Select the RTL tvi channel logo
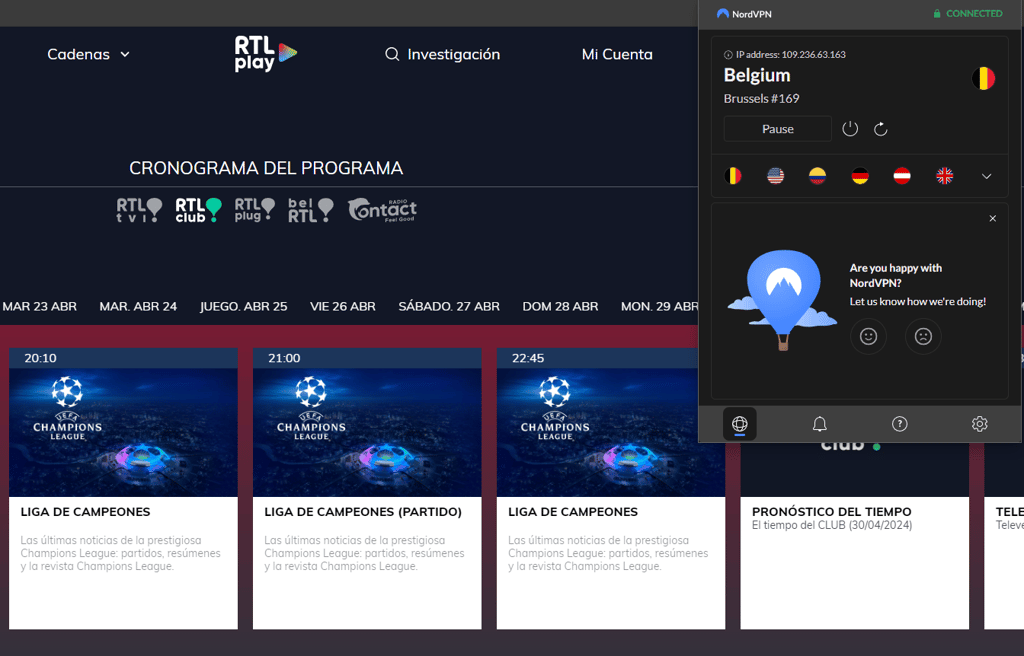1024x656 pixels. click(x=139, y=210)
